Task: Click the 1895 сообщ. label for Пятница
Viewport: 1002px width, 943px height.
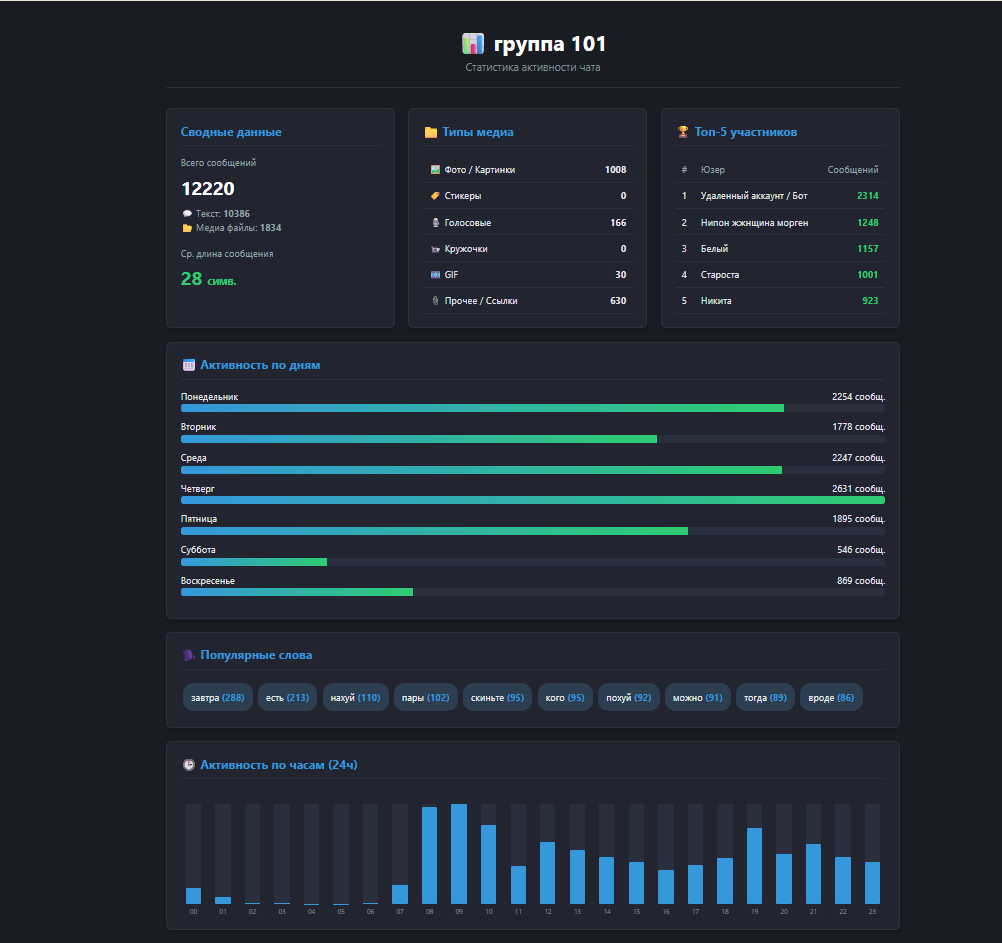Action: [858, 519]
